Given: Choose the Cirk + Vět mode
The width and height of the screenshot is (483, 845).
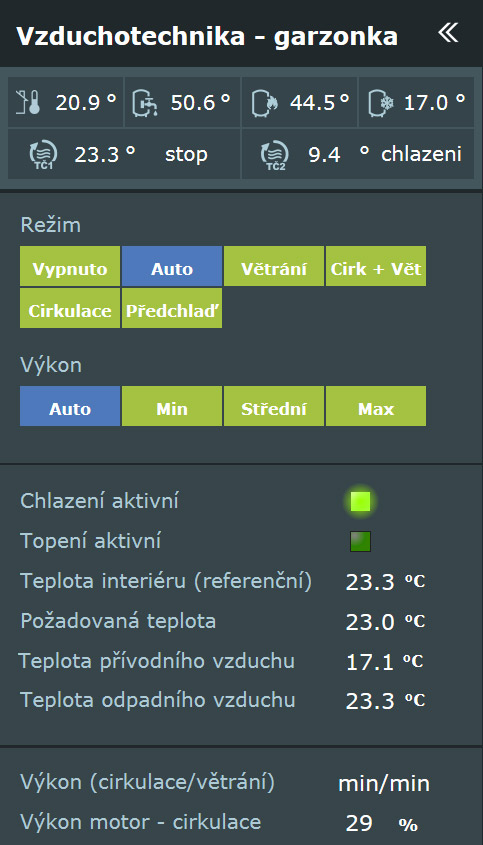Looking at the screenshot, I should click(376, 266).
